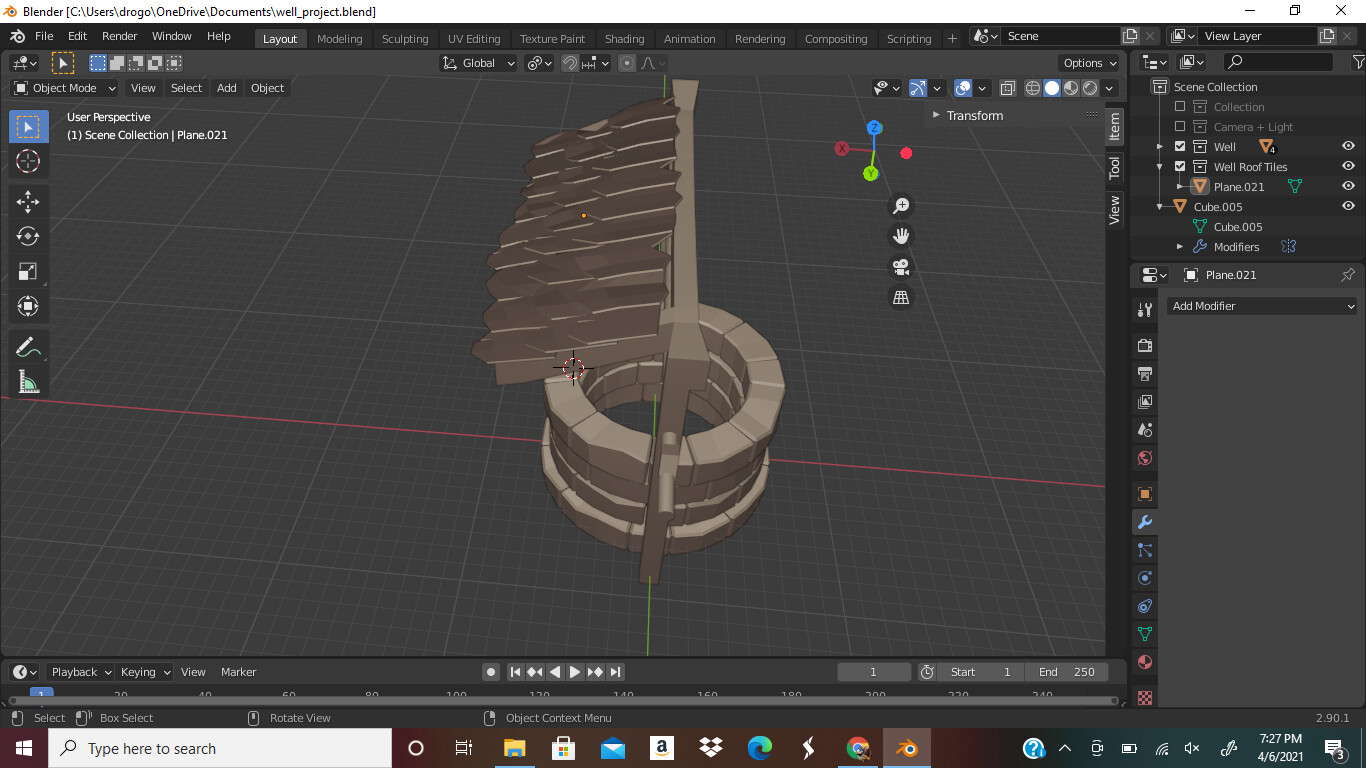The width and height of the screenshot is (1366, 768).
Task: Select the Annotate tool
Action: tap(28, 346)
